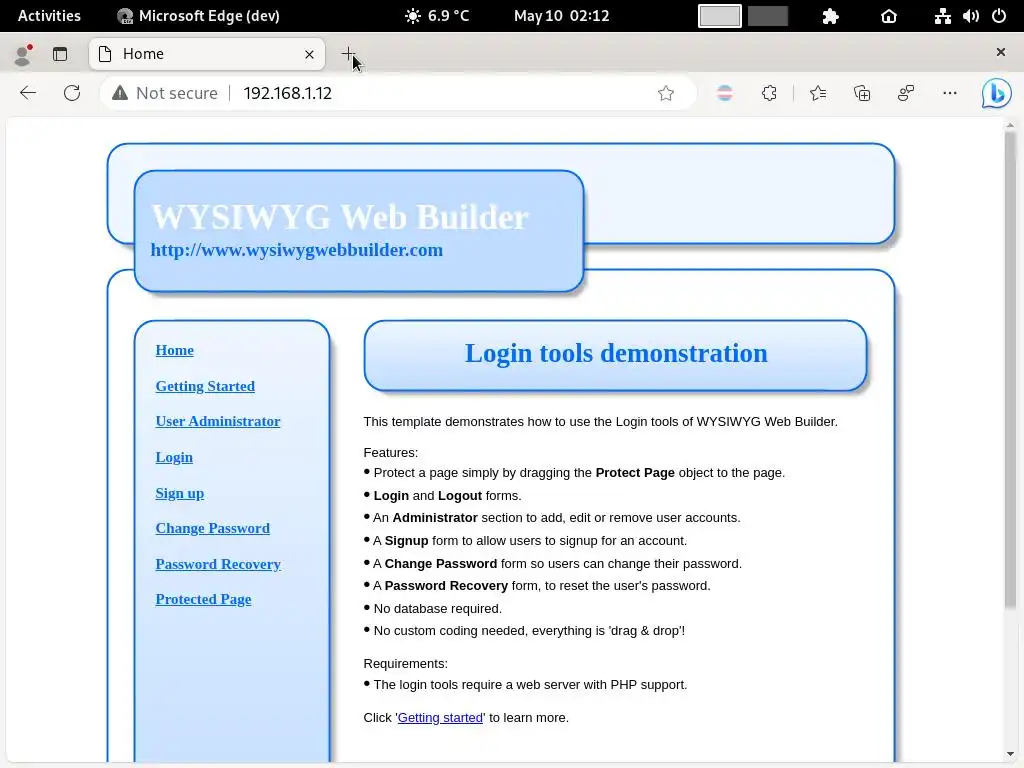This screenshot has width=1024, height=768.
Task: Open the Login sidebar link
Action: 174,457
